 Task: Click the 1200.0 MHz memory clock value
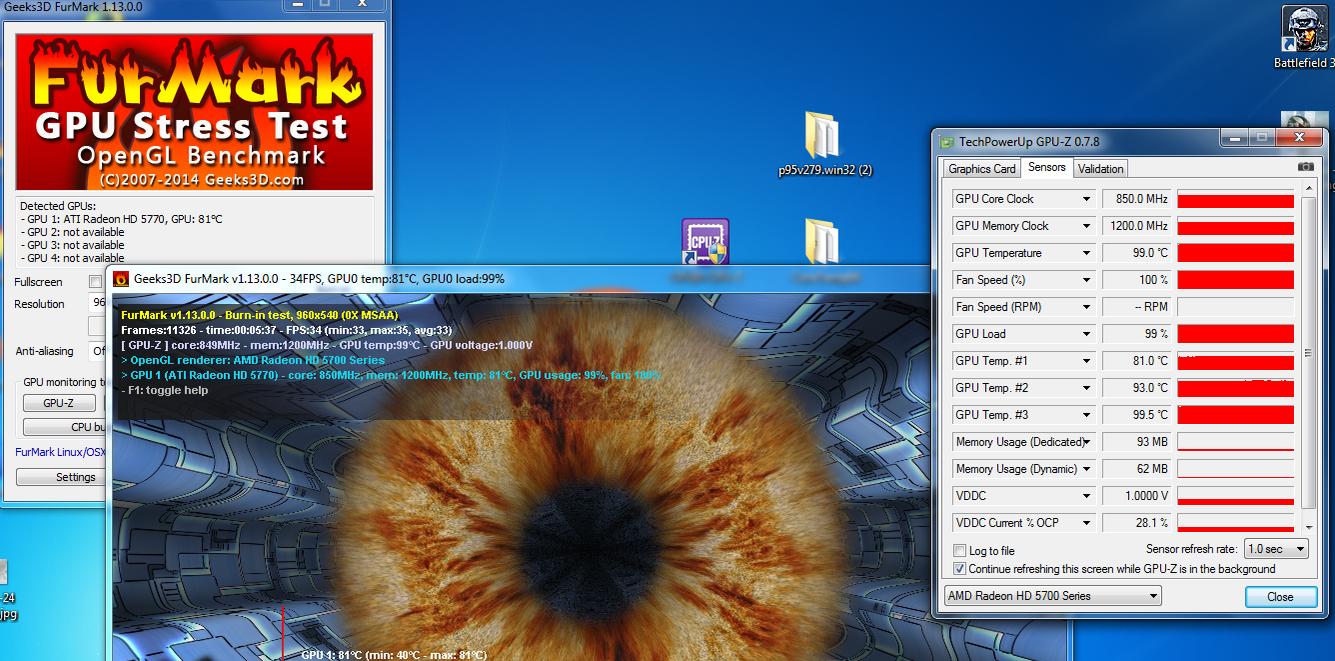click(x=1137, y=226)
